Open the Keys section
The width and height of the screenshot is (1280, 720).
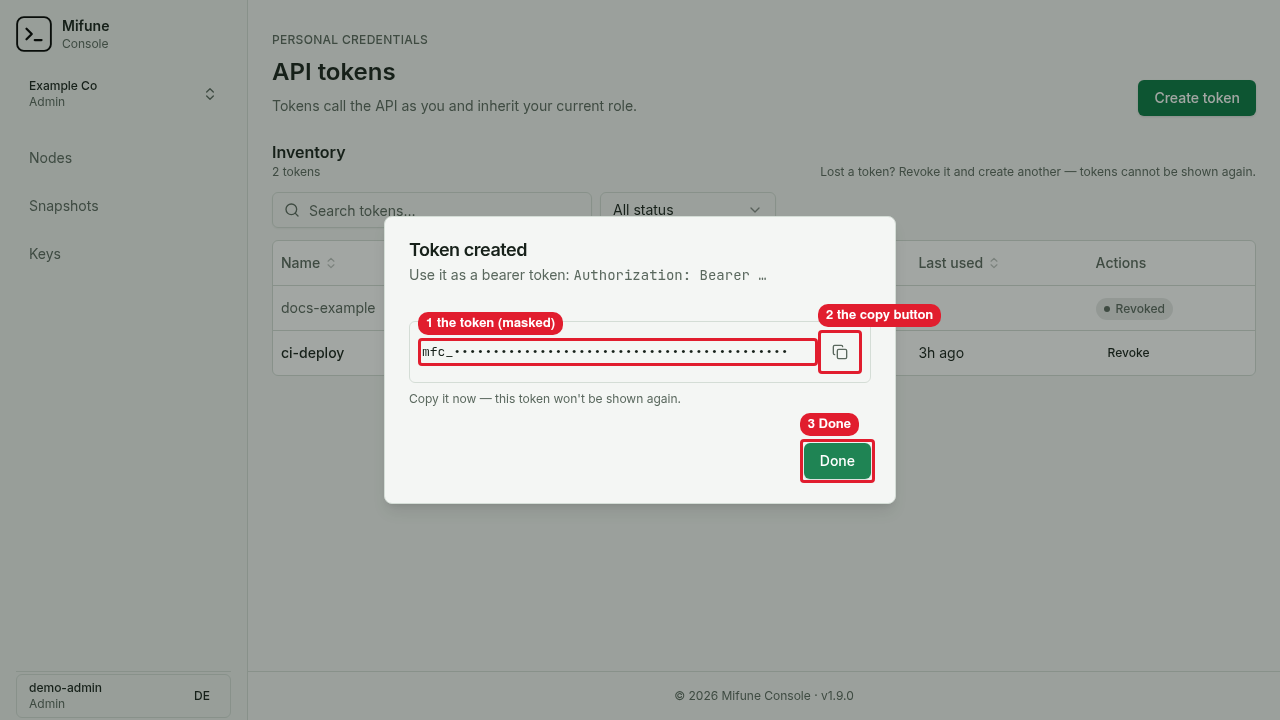[x=45, y=254]
